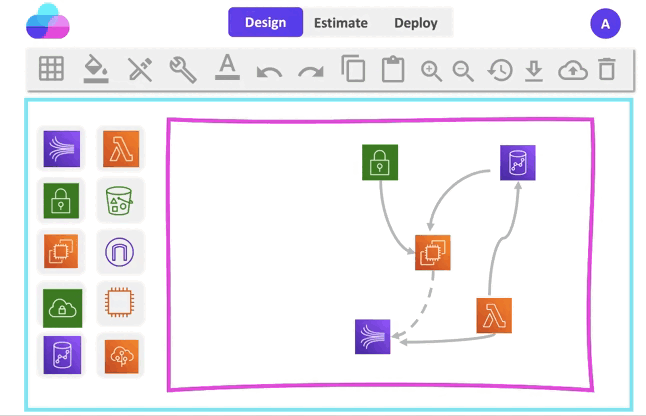Switch to the Design tab
Image resolution: width=646 pixels, height=416 pixels.
(x=265, y=22)
